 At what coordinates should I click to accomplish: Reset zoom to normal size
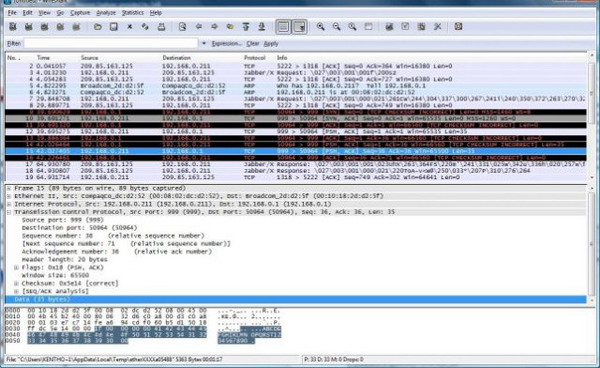352,27
